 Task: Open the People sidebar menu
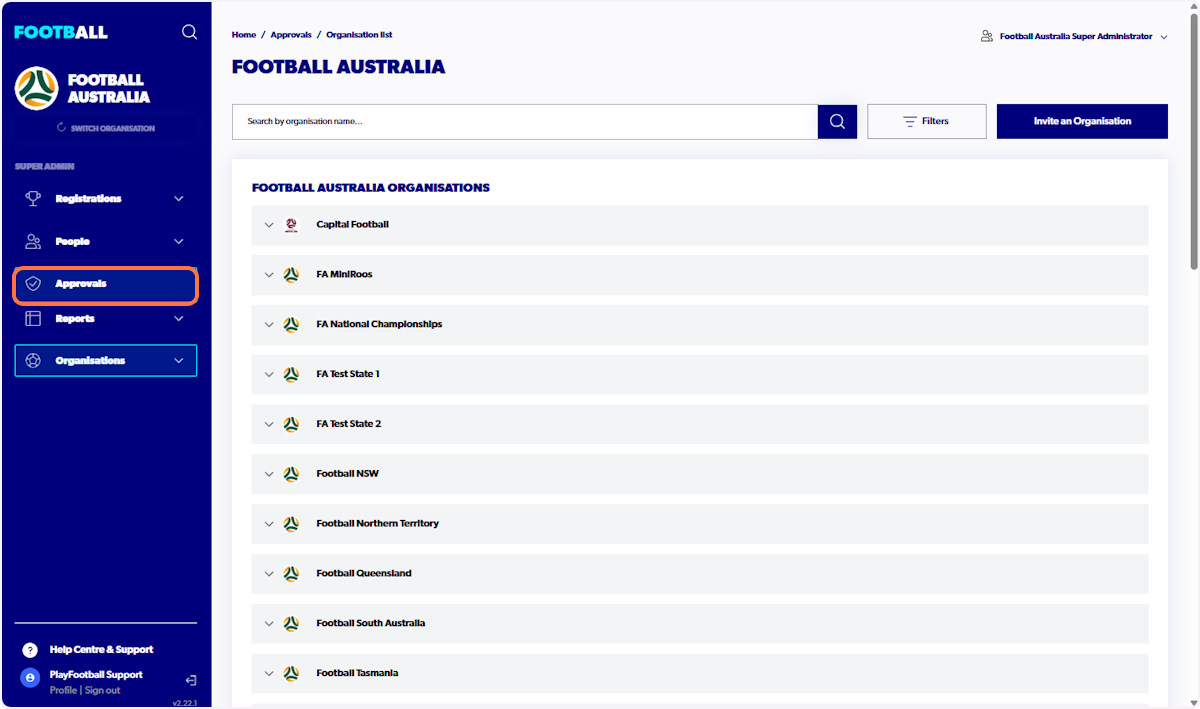point(106,241)
